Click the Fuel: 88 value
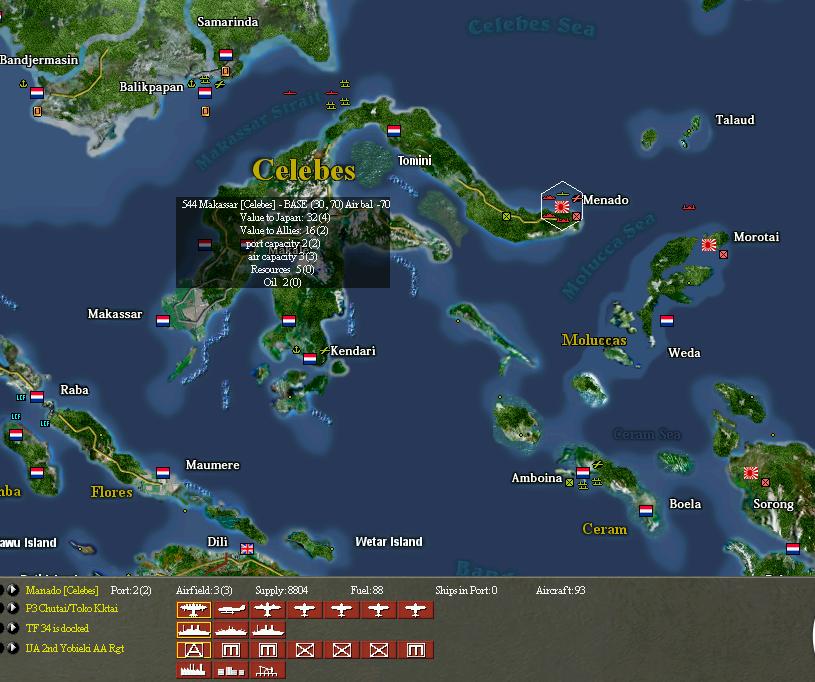 click(367, 591)
